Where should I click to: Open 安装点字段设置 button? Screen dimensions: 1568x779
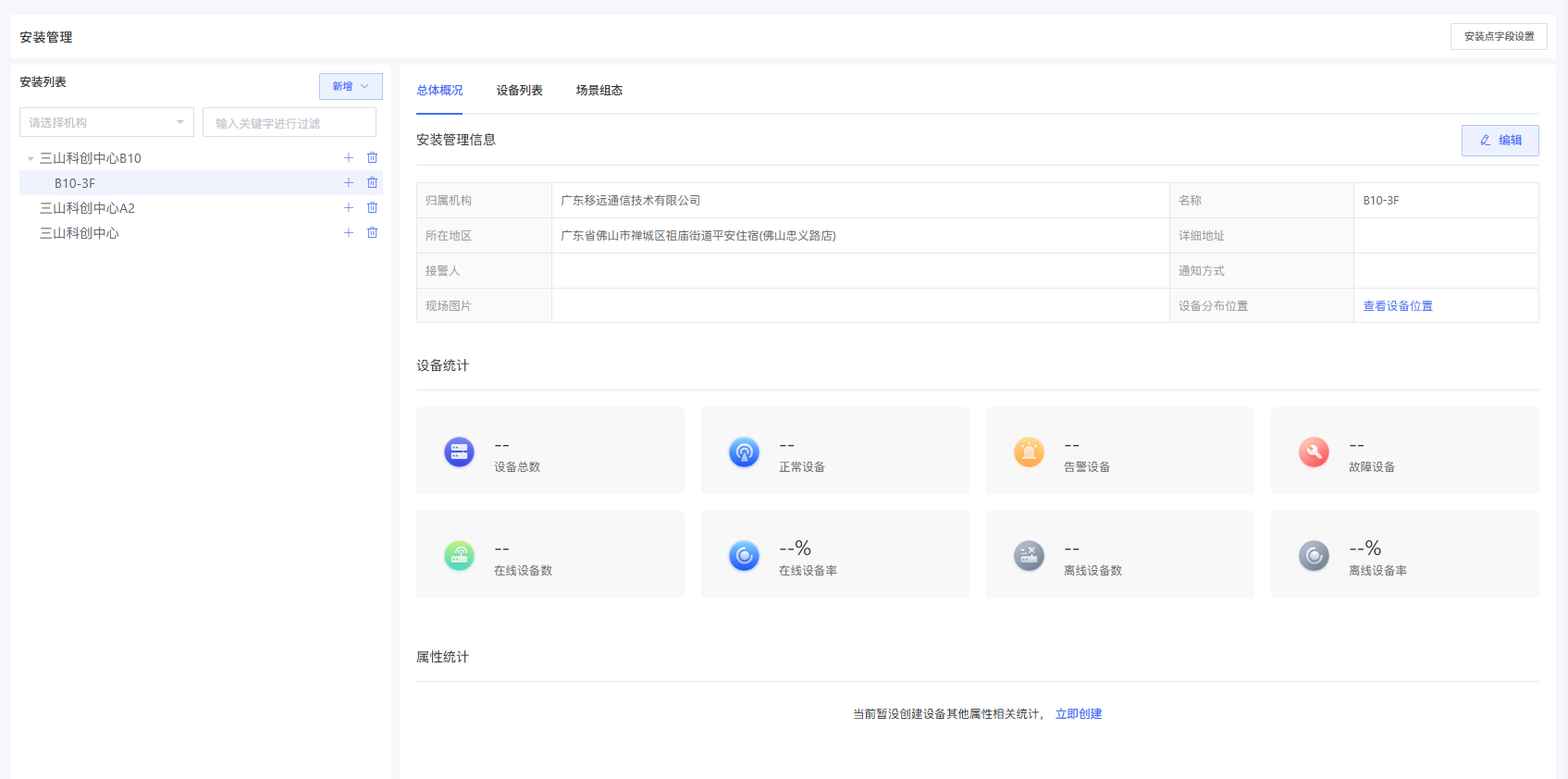pos(1498,37)
